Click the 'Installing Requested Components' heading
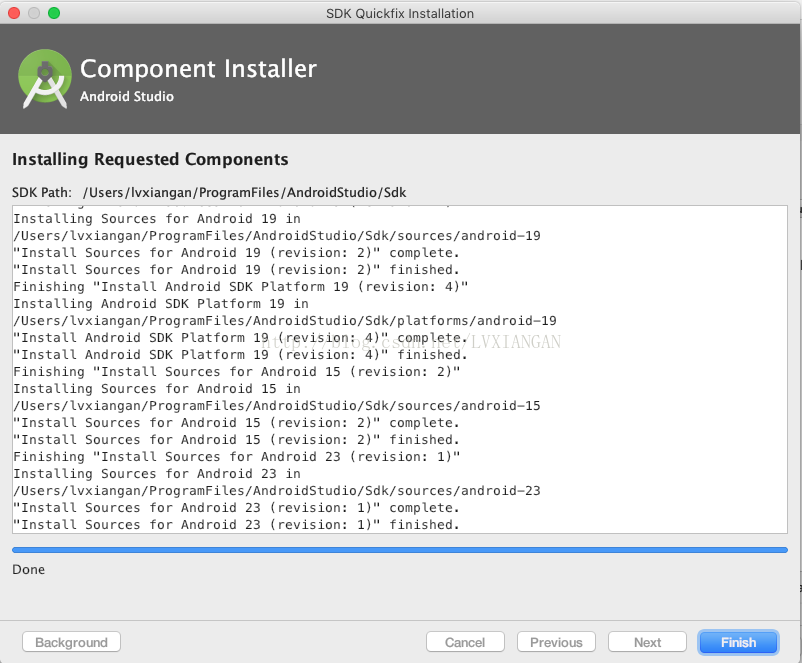 pyautogui.click(x=150, y=159)
